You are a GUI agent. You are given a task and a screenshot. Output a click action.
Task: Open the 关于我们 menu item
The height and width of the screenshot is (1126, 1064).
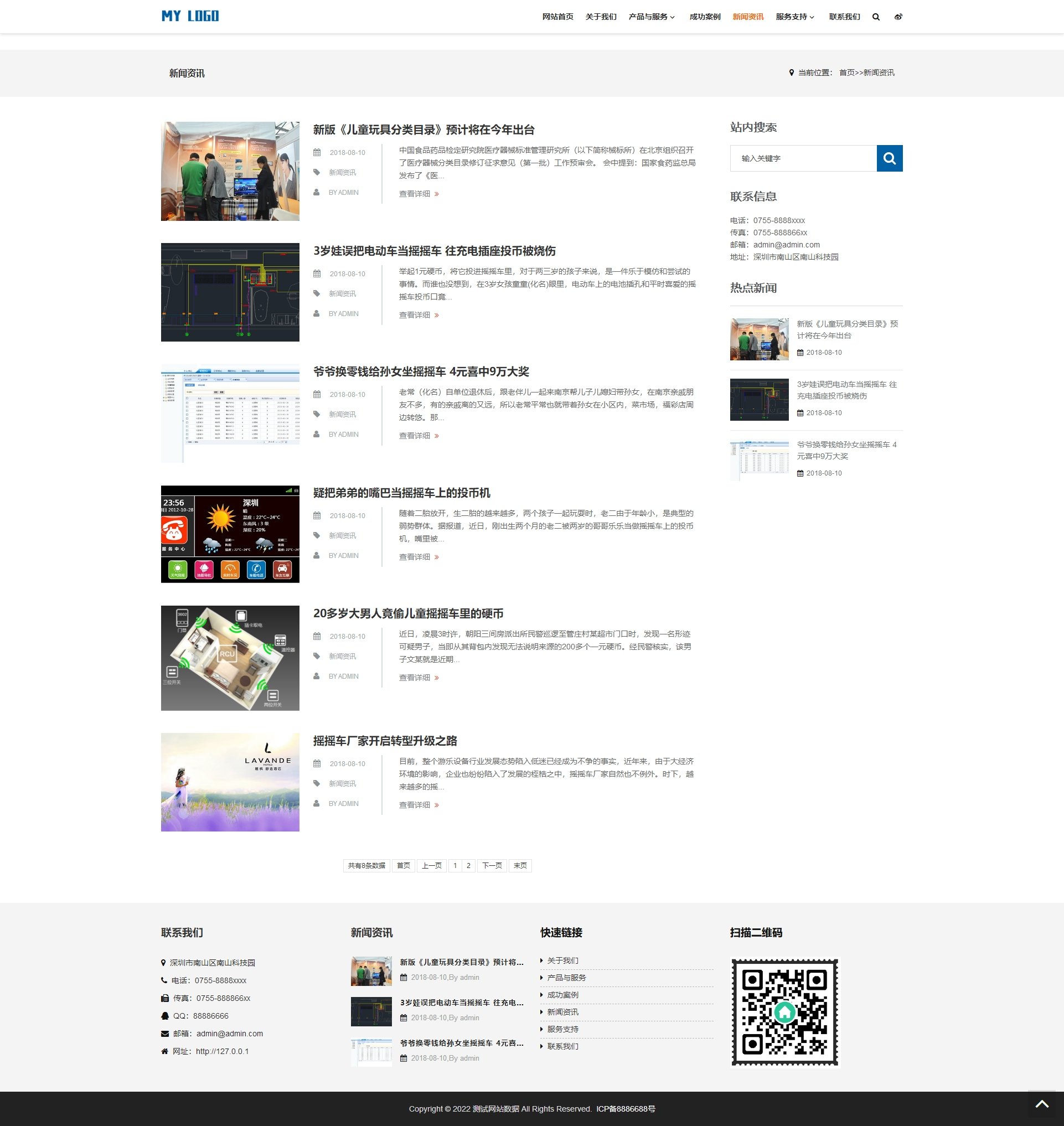coord(601,17)
